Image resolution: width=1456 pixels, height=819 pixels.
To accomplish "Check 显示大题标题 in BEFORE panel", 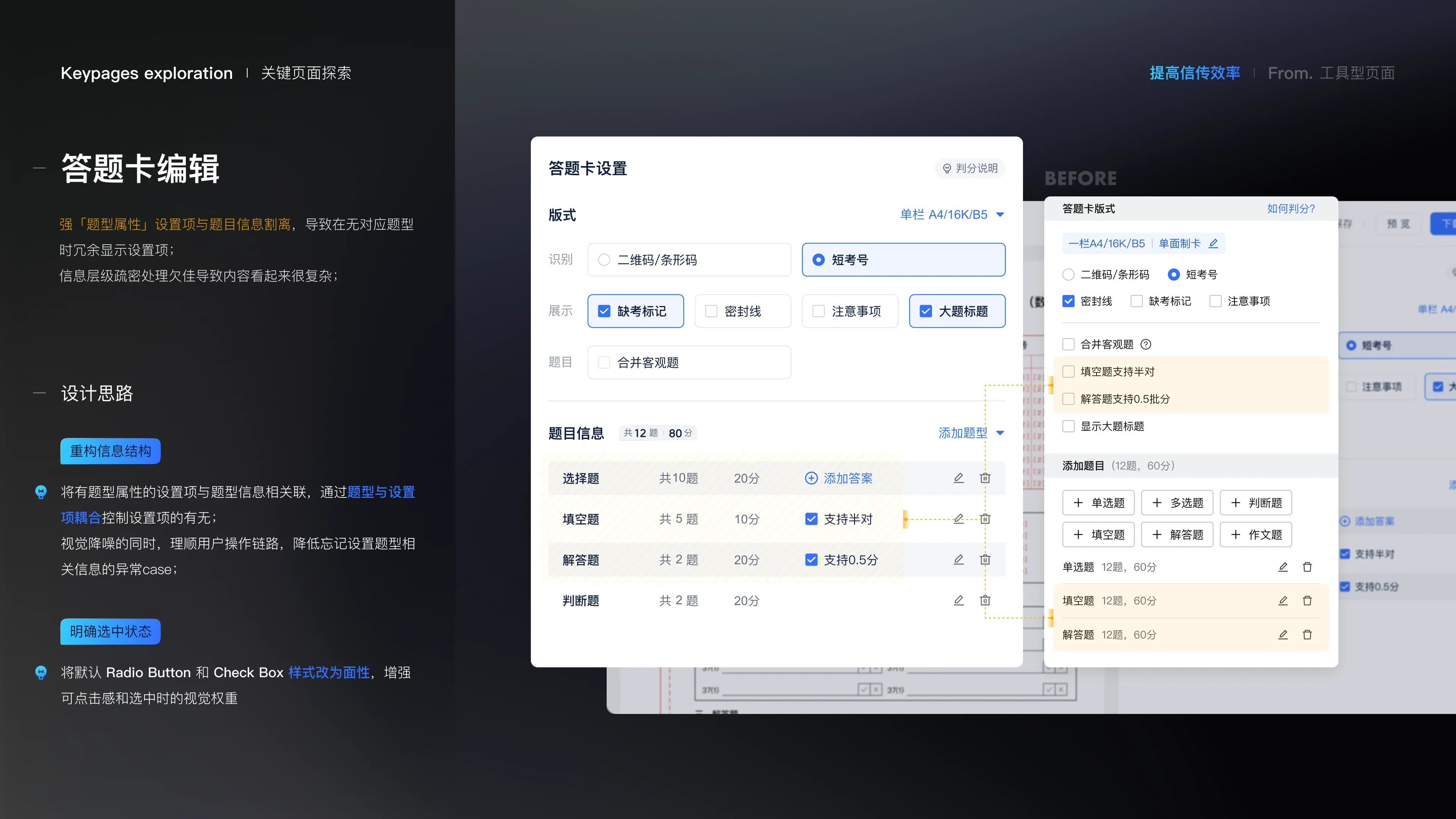I will point(1068,426).
